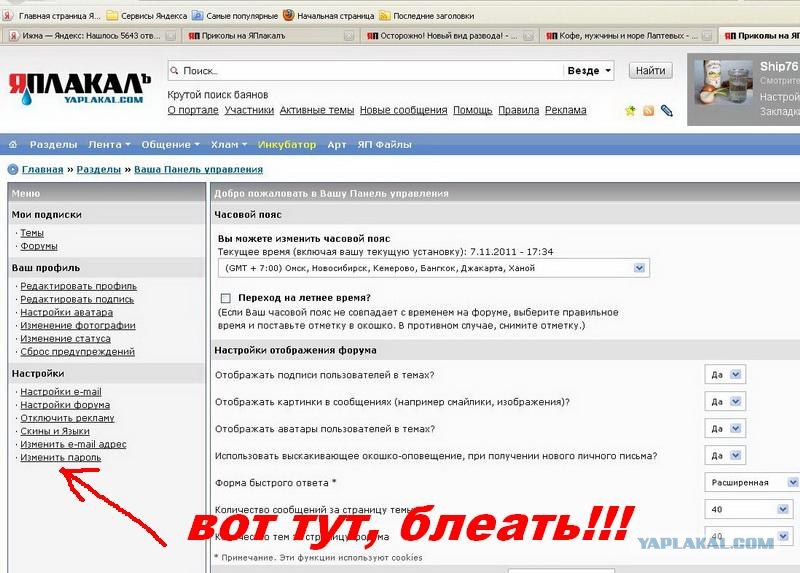Close the Приколы на ЯПлакалъ tab

349,36
